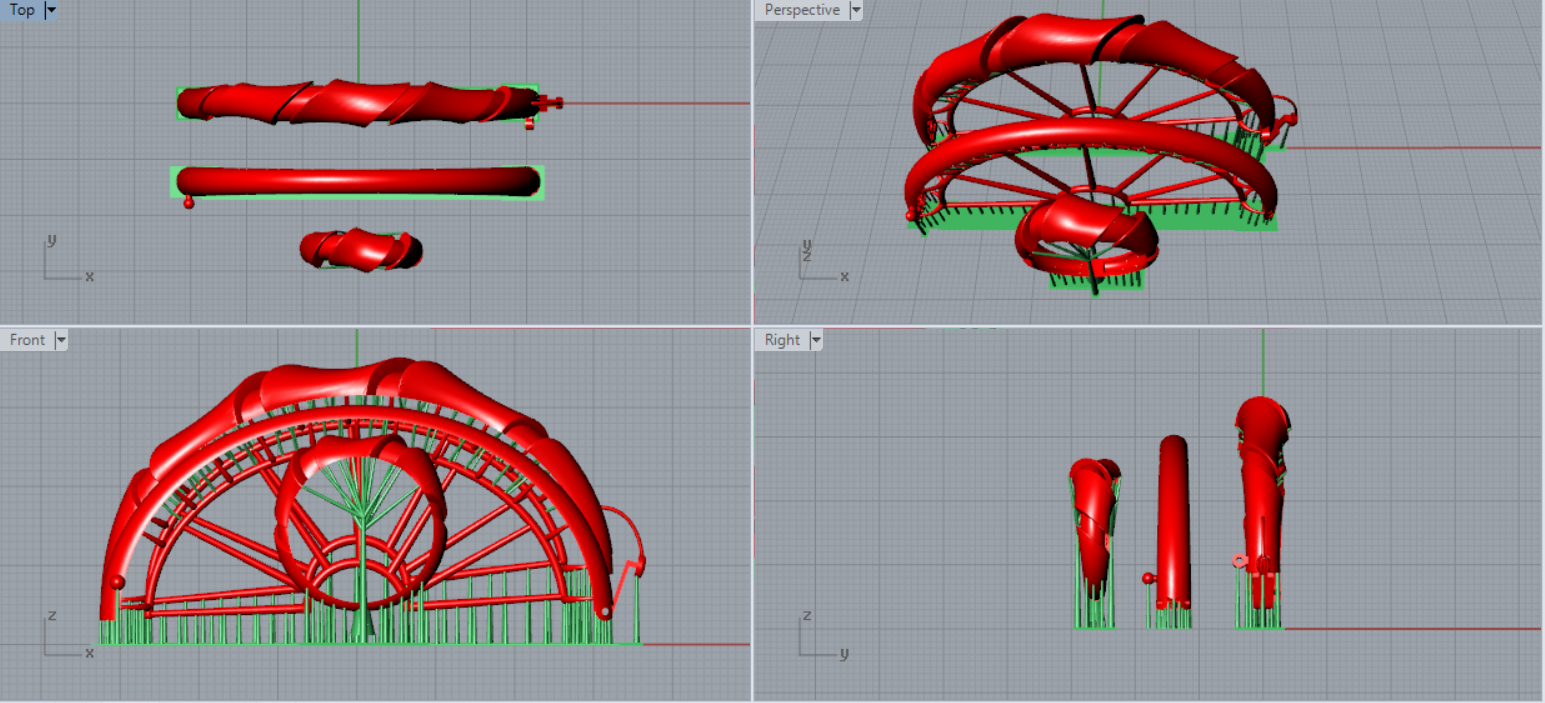Click the world axis icon in Perspective view
1545x703 pixels.
822,262
